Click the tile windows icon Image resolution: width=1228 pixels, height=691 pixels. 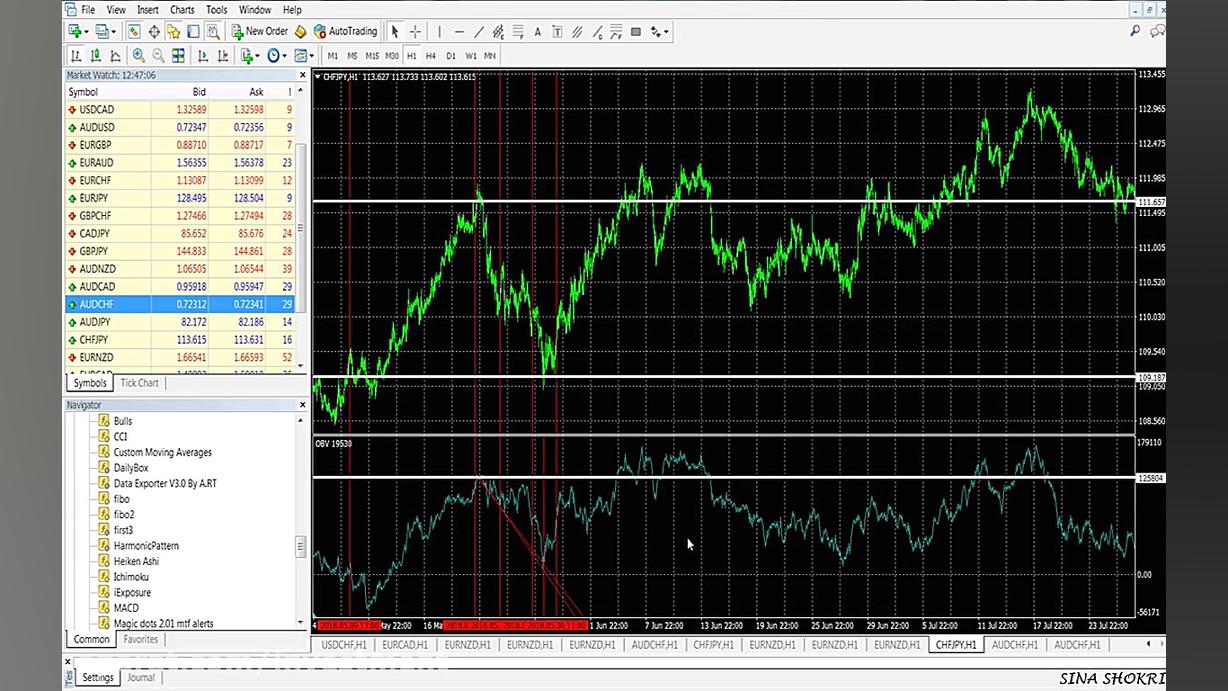178,56
